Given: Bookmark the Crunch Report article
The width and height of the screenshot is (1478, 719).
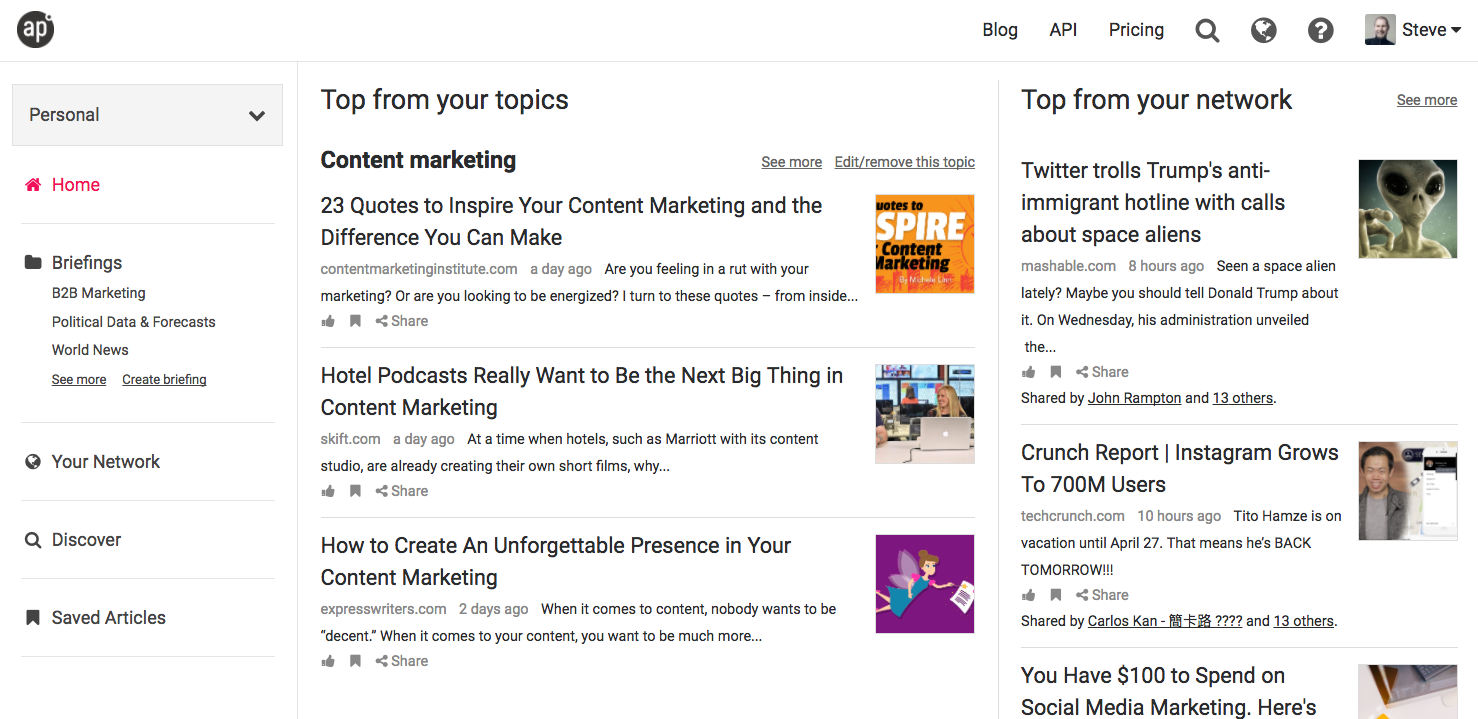Looking at the screenshot, I should pyautogui.click(x=1055, y=595).
